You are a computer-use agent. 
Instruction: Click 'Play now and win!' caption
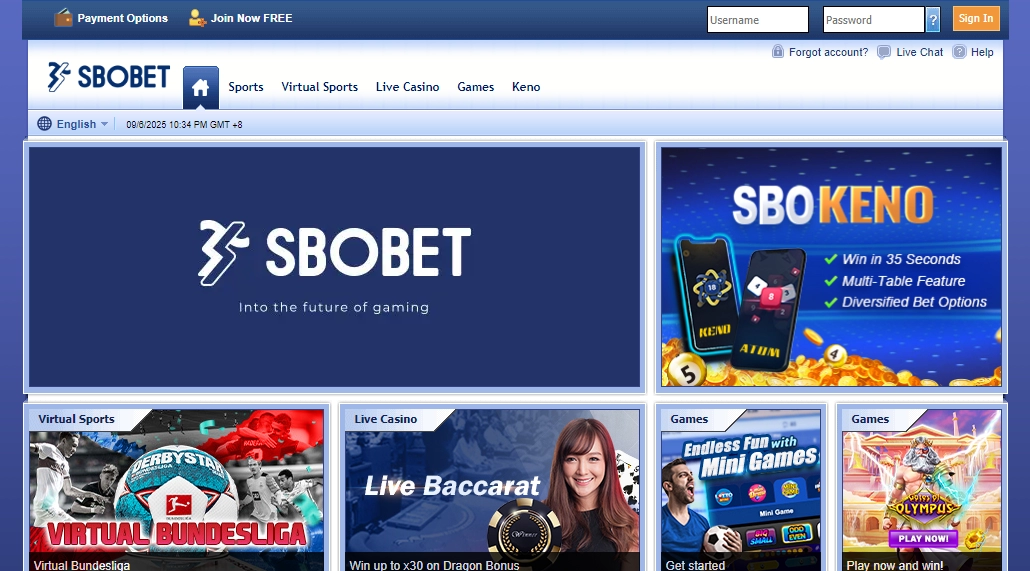click(x=895, y=565)
